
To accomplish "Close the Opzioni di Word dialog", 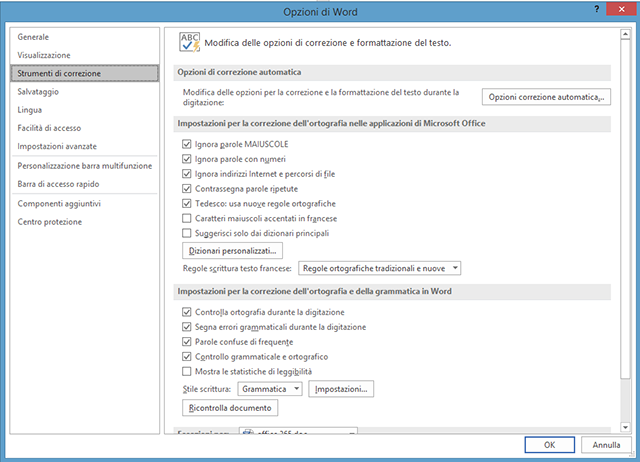I will click(x=621, y=9).
